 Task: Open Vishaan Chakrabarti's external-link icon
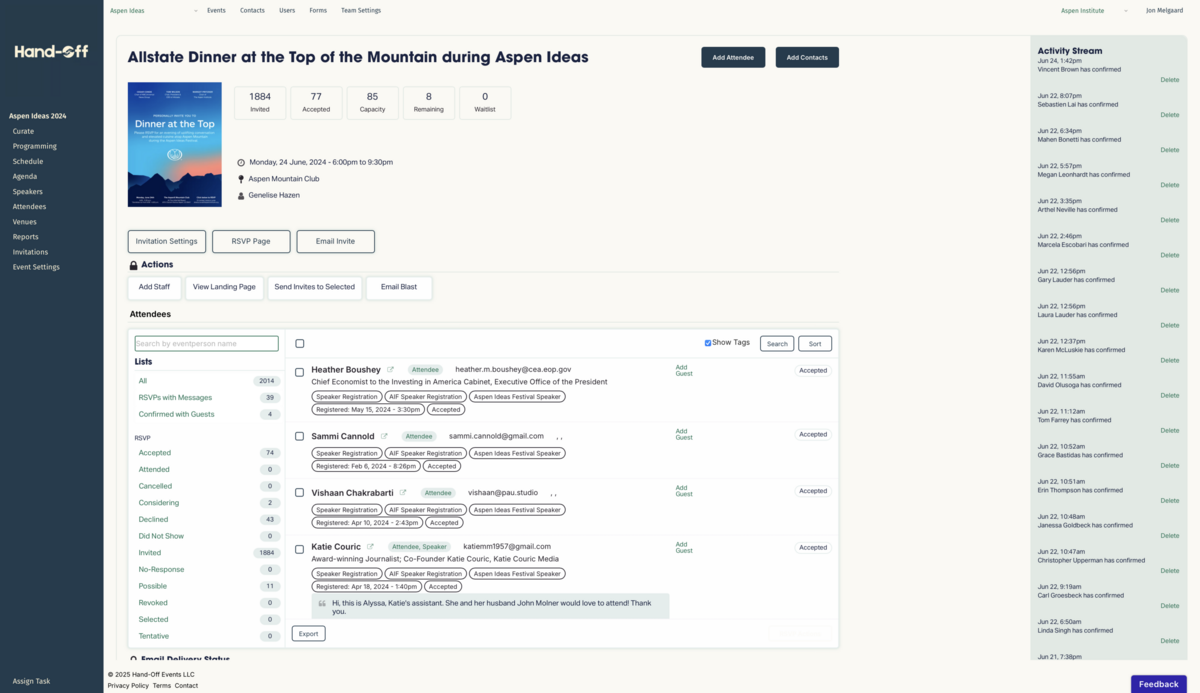click(x=403, y=492)
